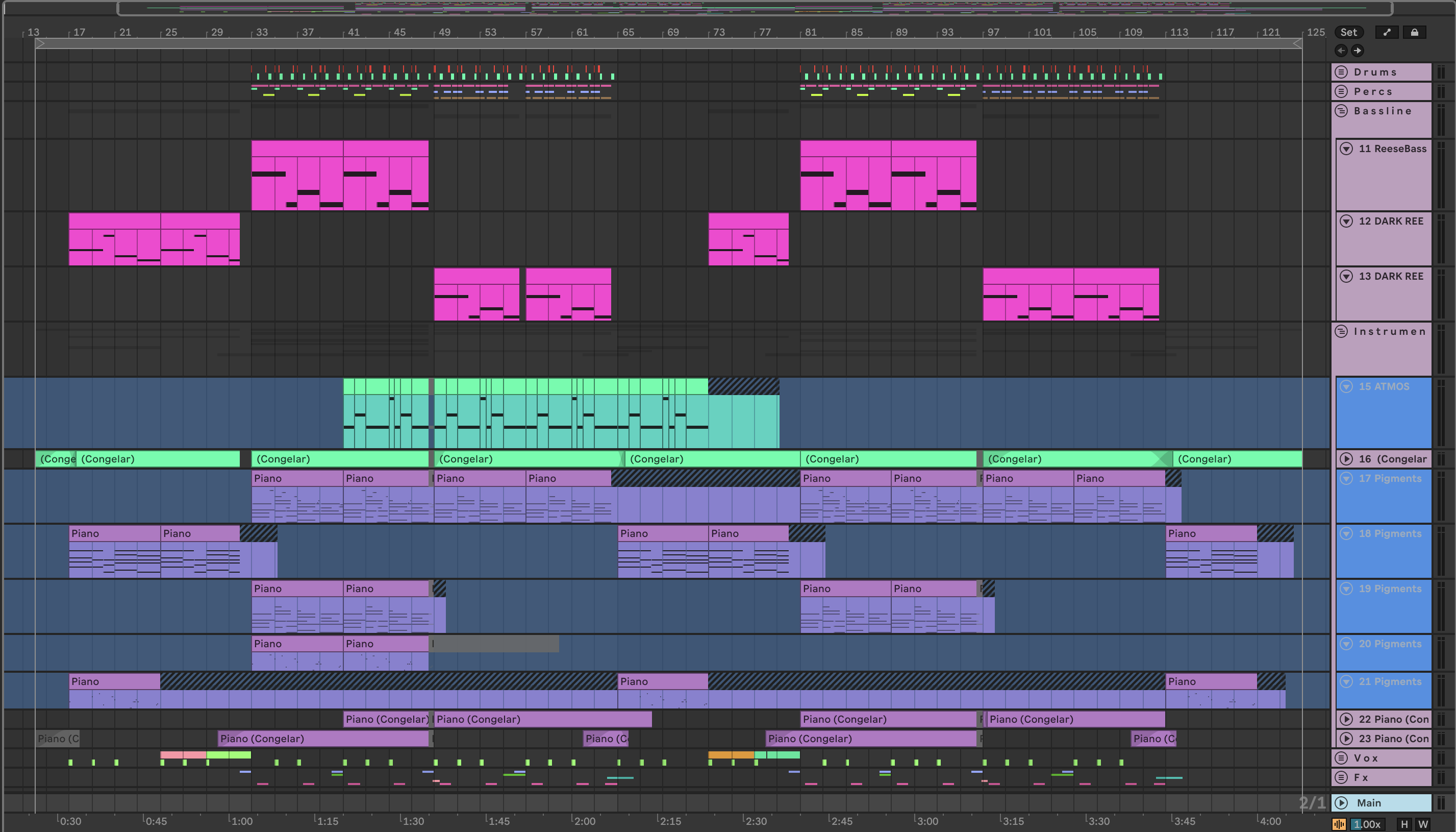1456x832 pixels.
Task: Unfold track 16 (Congelar) triangle
Action: pos(1346,459)
